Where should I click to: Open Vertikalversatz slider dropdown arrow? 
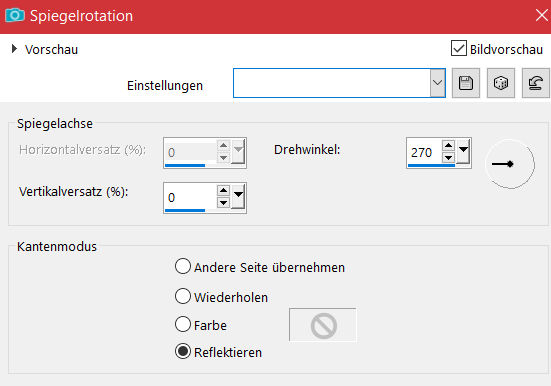239,196
